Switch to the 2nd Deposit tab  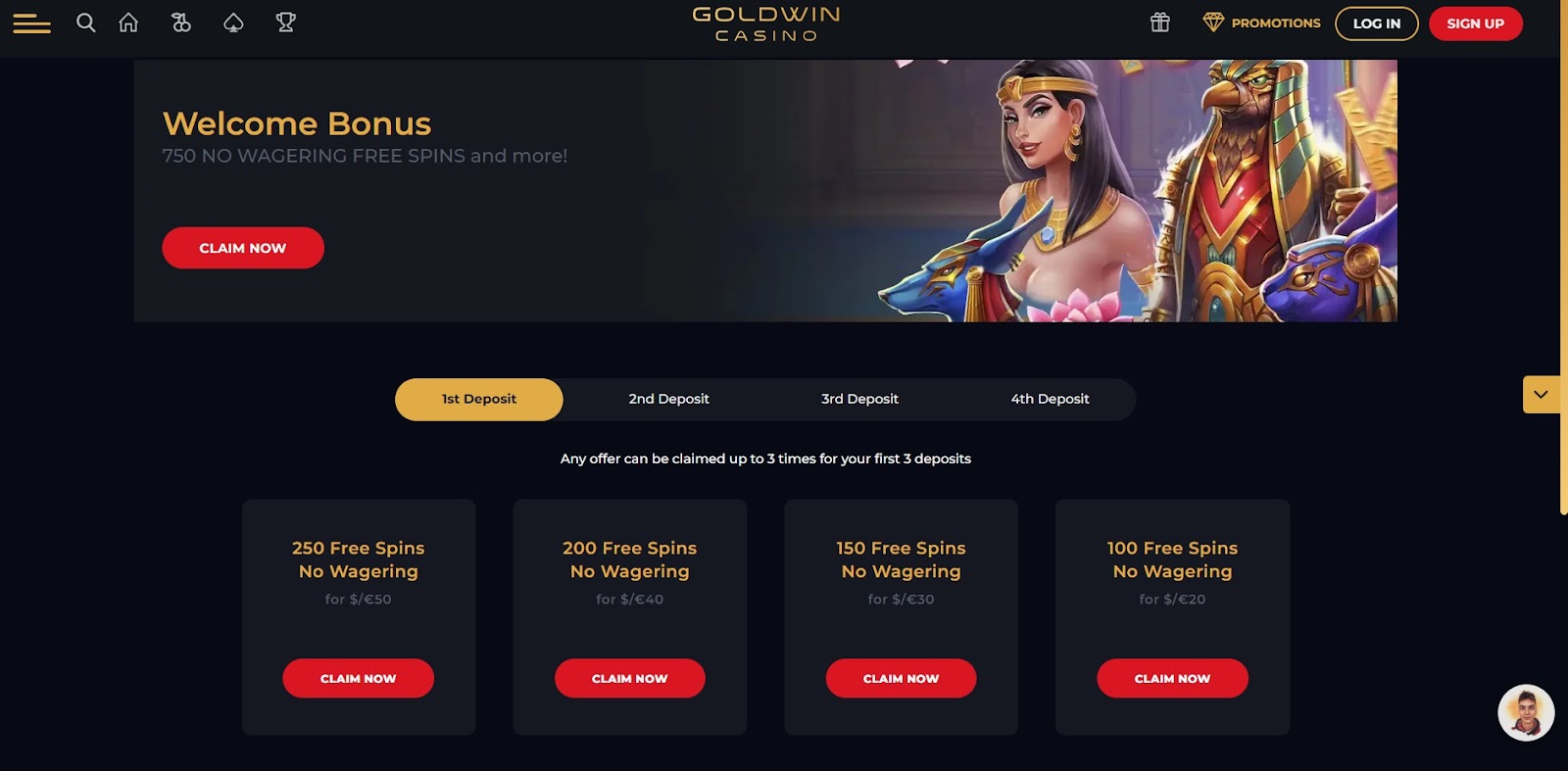(x=669, y=400)
